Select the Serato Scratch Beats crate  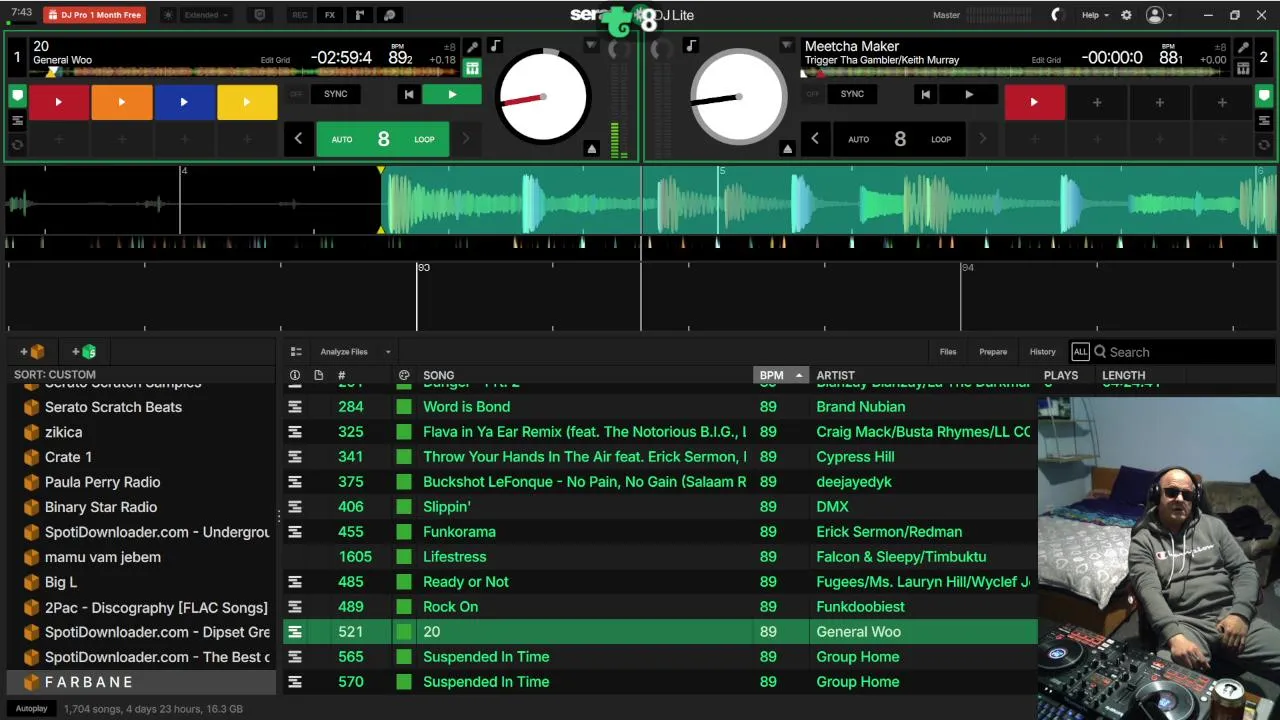tap(113, 407)
